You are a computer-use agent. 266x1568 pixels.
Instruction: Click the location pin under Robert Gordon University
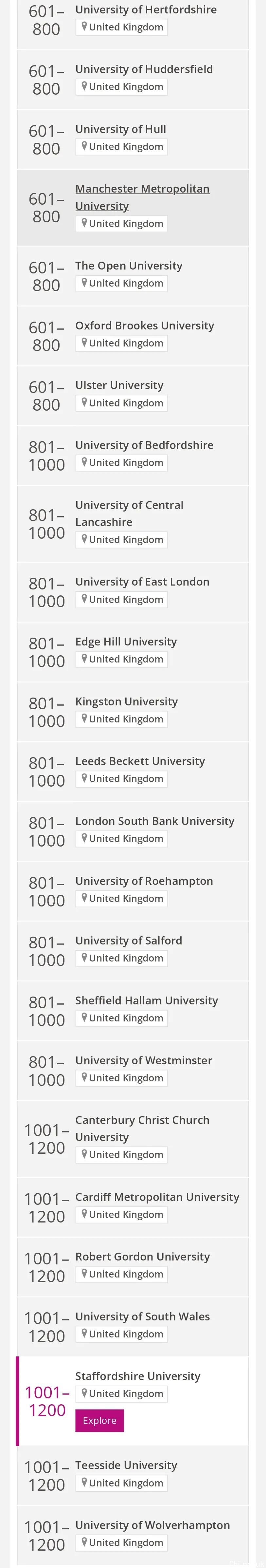click(x=84, y=1273)
